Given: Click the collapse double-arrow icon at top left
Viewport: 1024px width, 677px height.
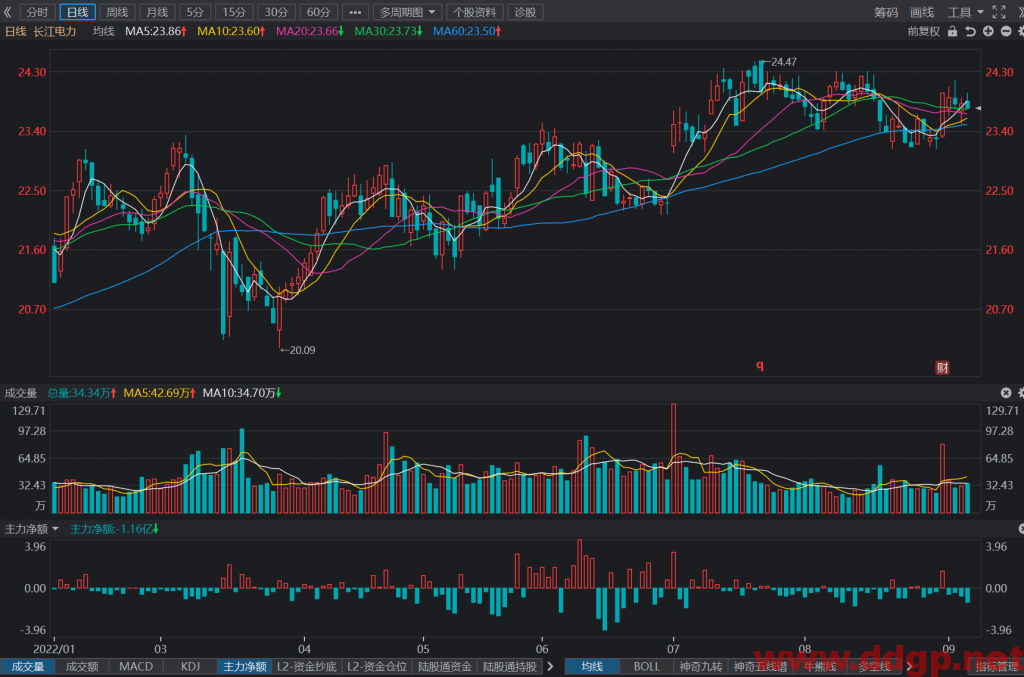Looking at the screenshot, I should tap(8, 12).
